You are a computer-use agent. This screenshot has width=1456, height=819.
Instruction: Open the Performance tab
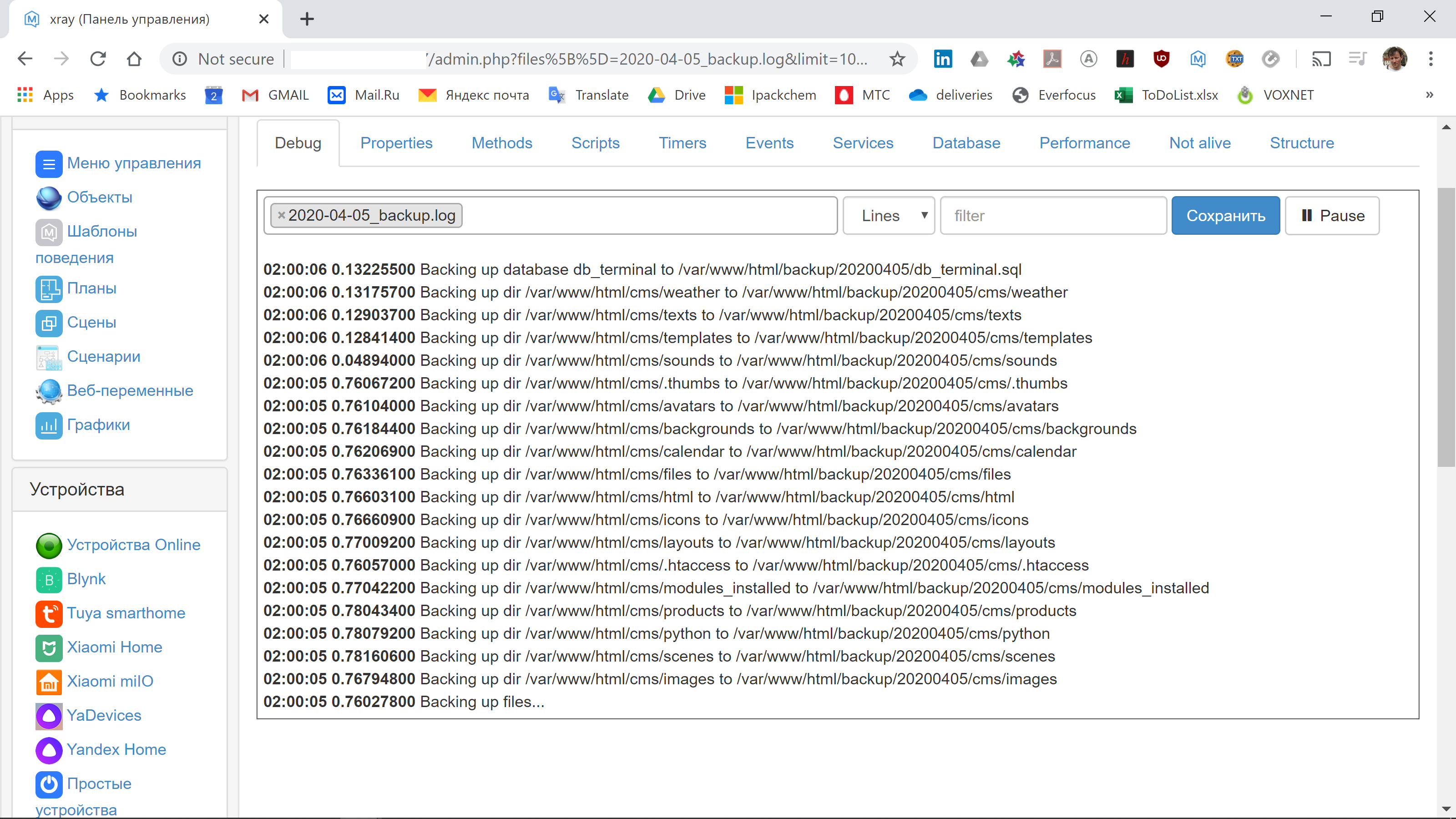coord(1084,143)
